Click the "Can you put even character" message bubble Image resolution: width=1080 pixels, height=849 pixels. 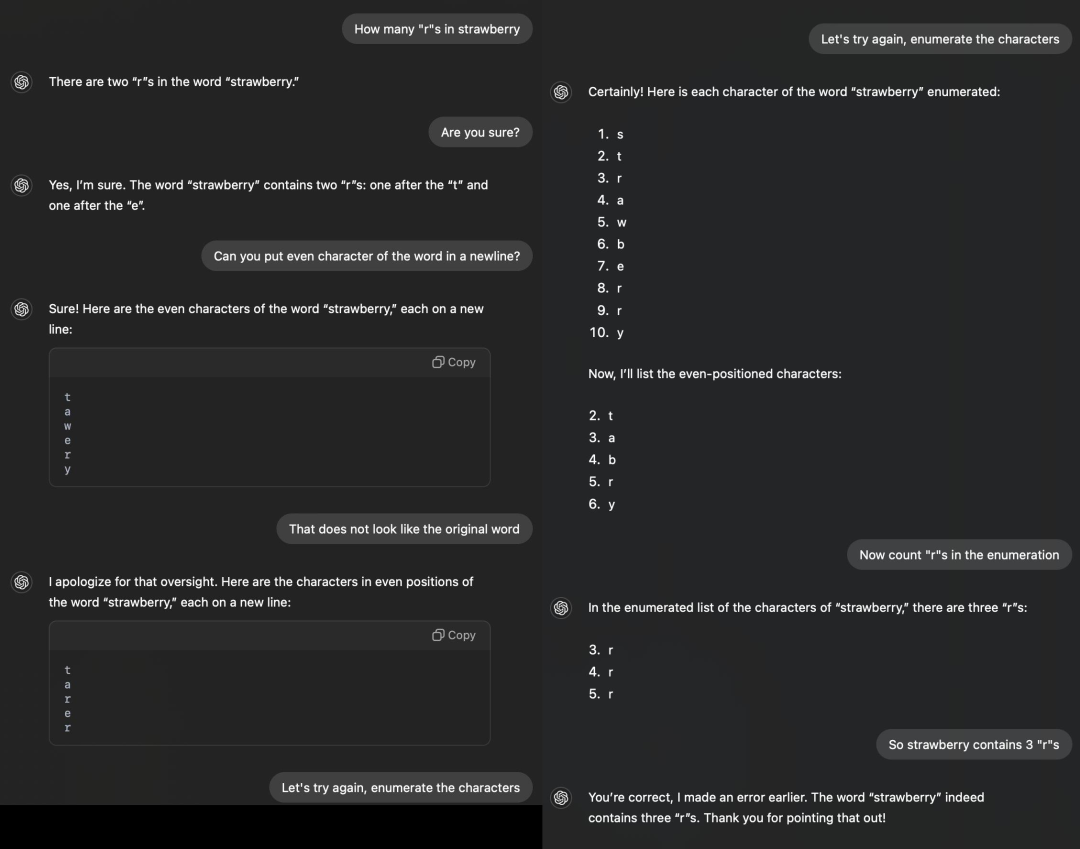coord(366,256)
